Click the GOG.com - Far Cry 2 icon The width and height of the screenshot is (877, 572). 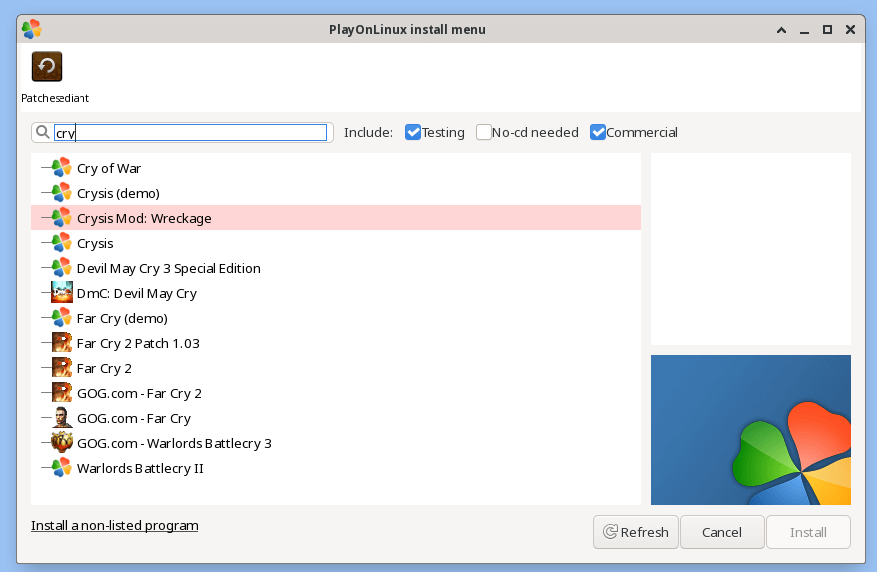(x=62, y=393)
